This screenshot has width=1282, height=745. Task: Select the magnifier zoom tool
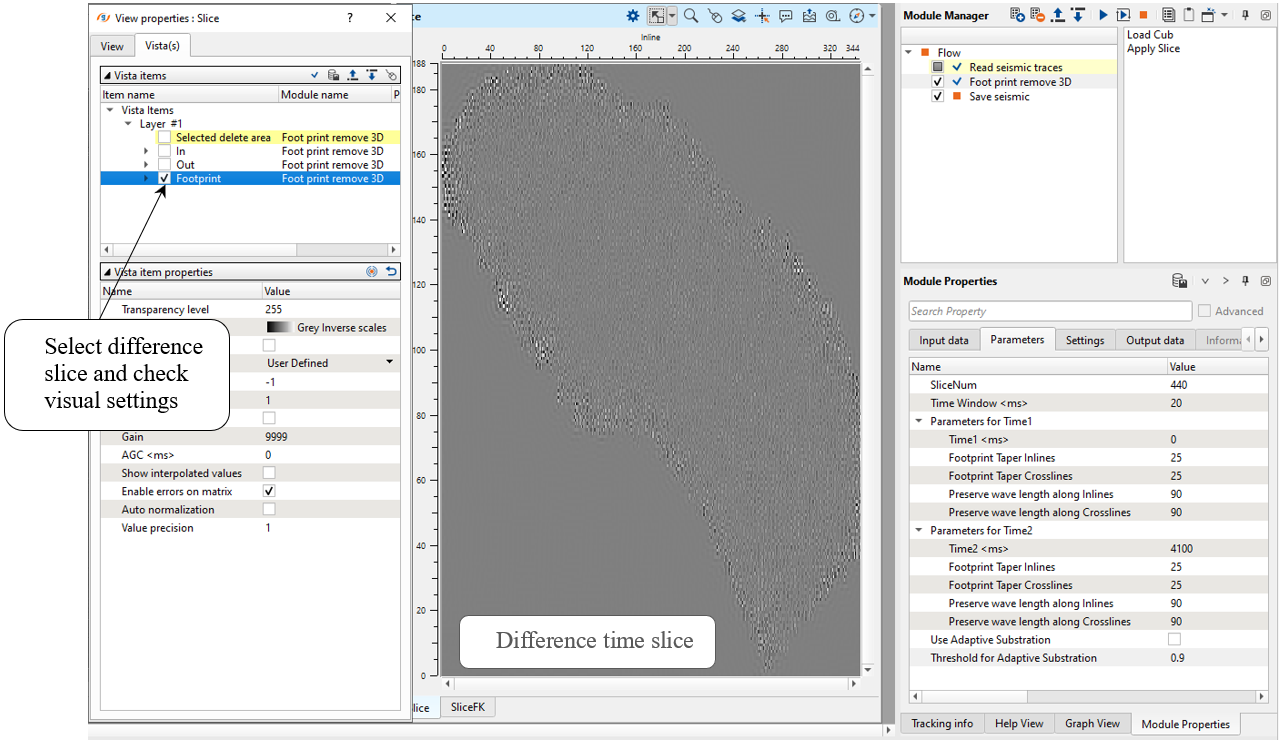tap(691, 16)
